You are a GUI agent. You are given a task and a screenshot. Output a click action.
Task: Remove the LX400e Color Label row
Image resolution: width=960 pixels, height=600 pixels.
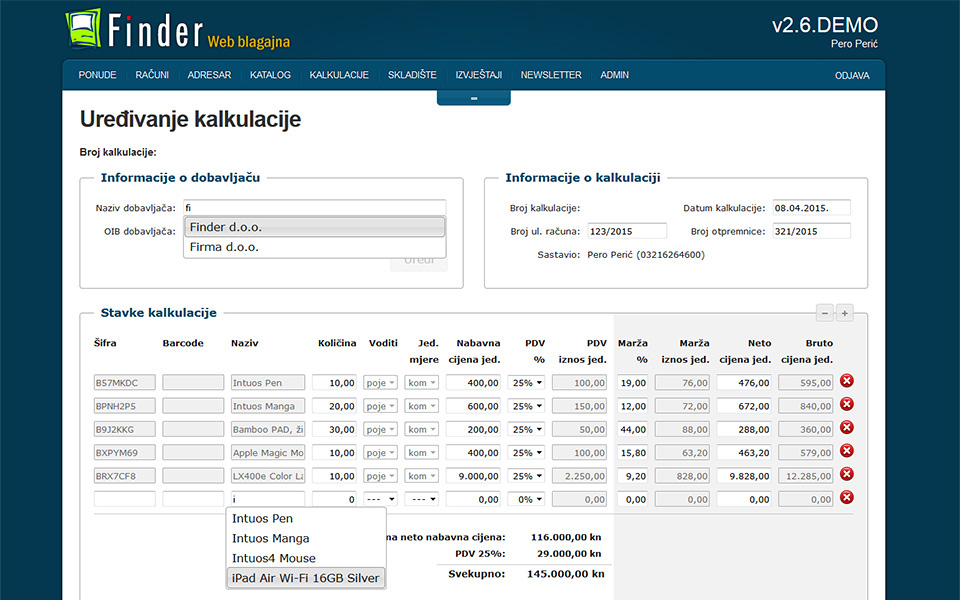(x=846, y=474)
